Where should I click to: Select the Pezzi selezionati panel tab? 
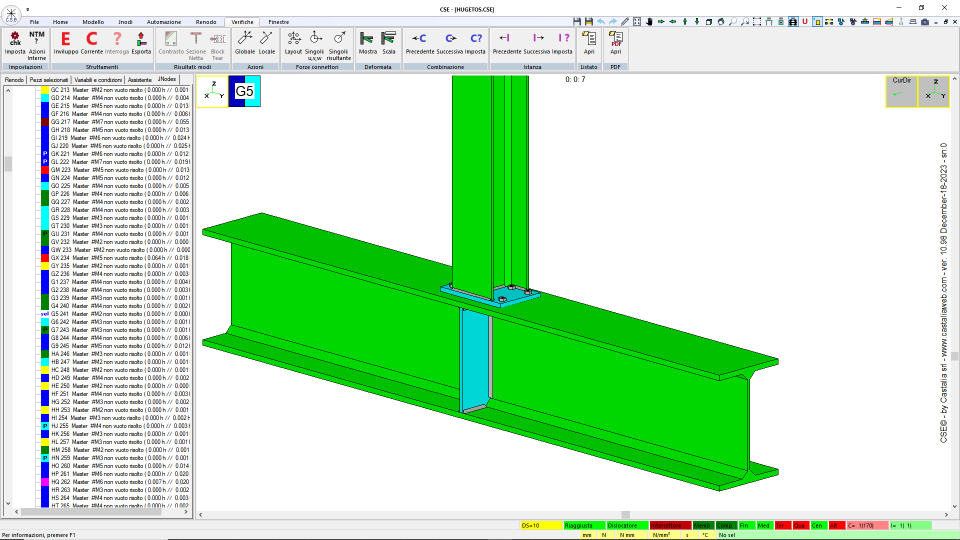[x=49, y=80]
